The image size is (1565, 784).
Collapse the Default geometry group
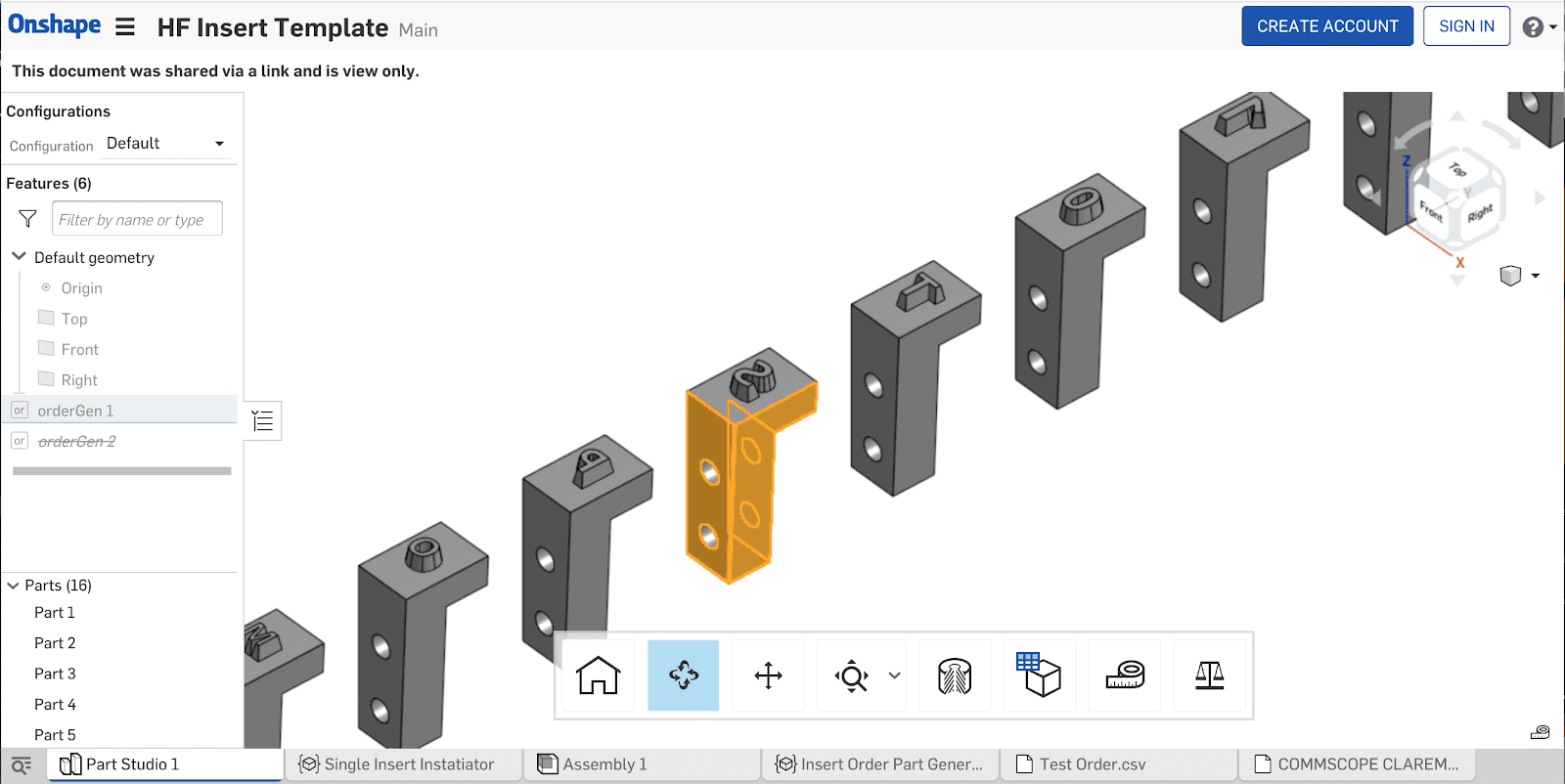(x=19, y=257)
